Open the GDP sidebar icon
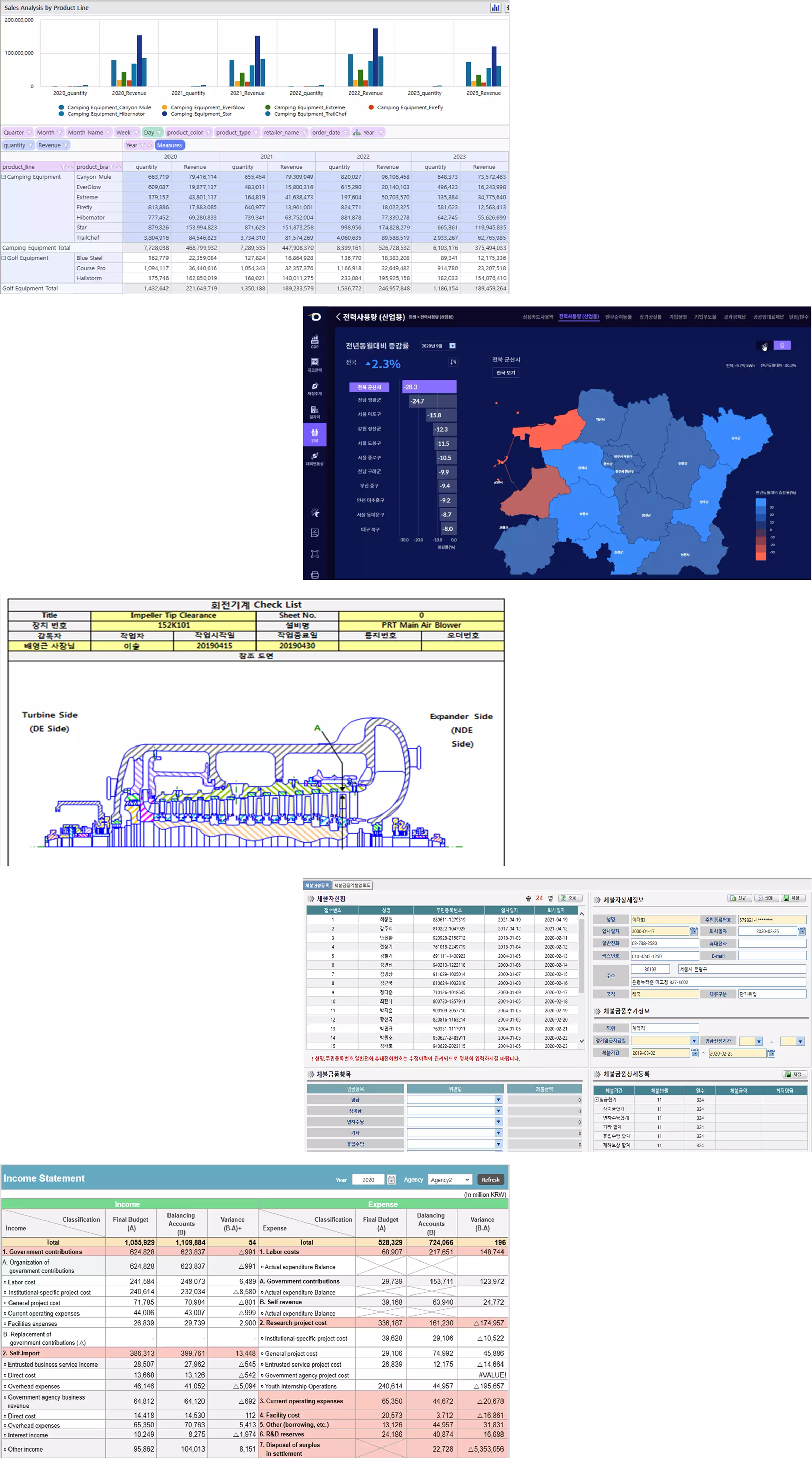This screenshot has width=812, height=1458. [x=315, y=341]
